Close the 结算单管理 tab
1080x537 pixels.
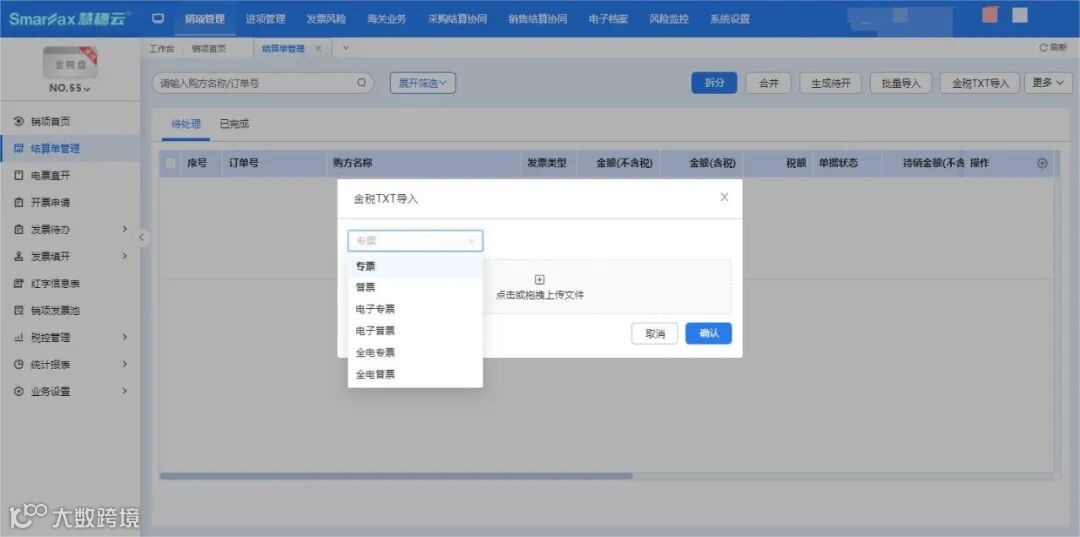click(x=318, y=49)
